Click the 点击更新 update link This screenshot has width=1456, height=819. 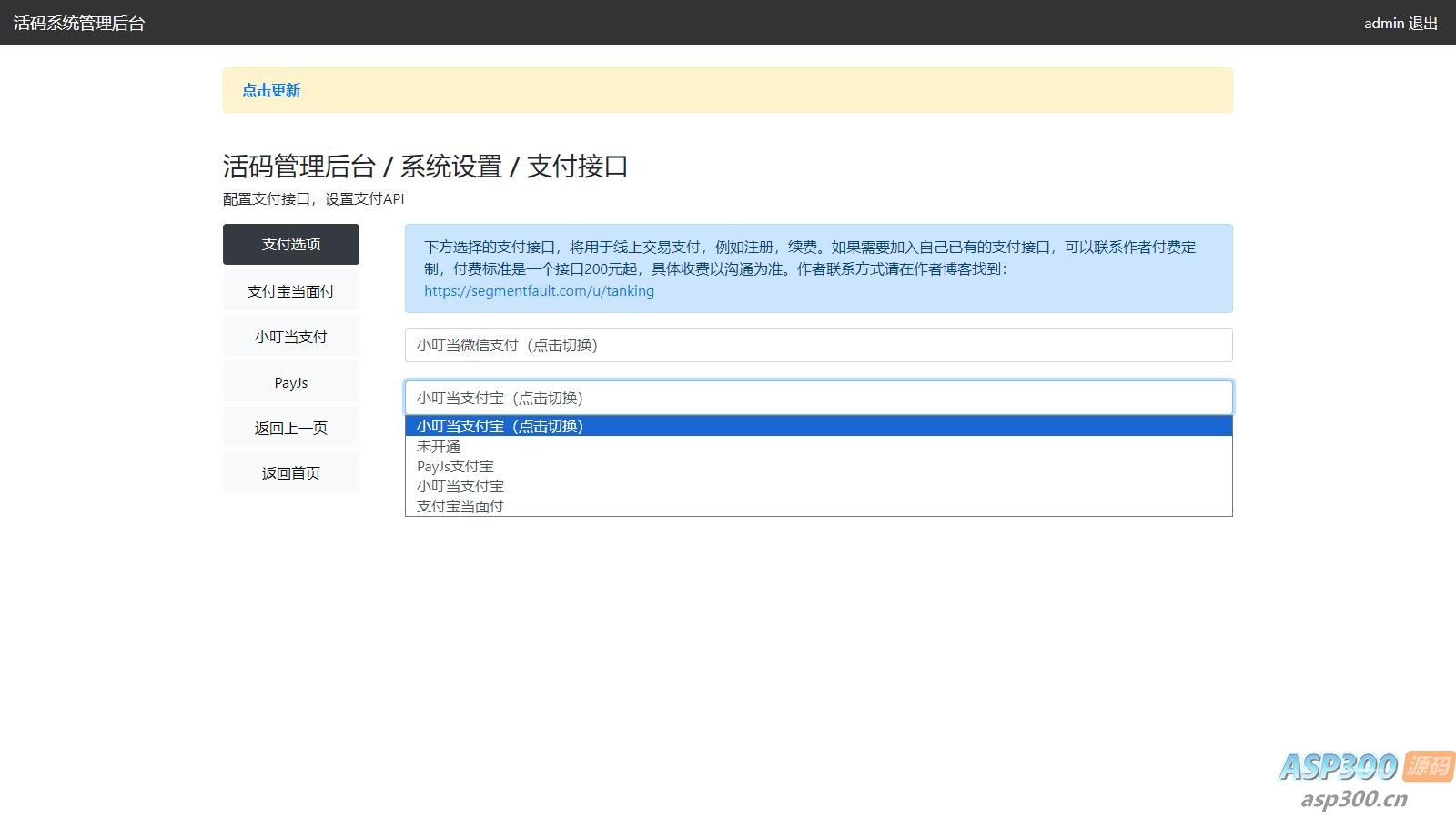[x=271, y=90]
